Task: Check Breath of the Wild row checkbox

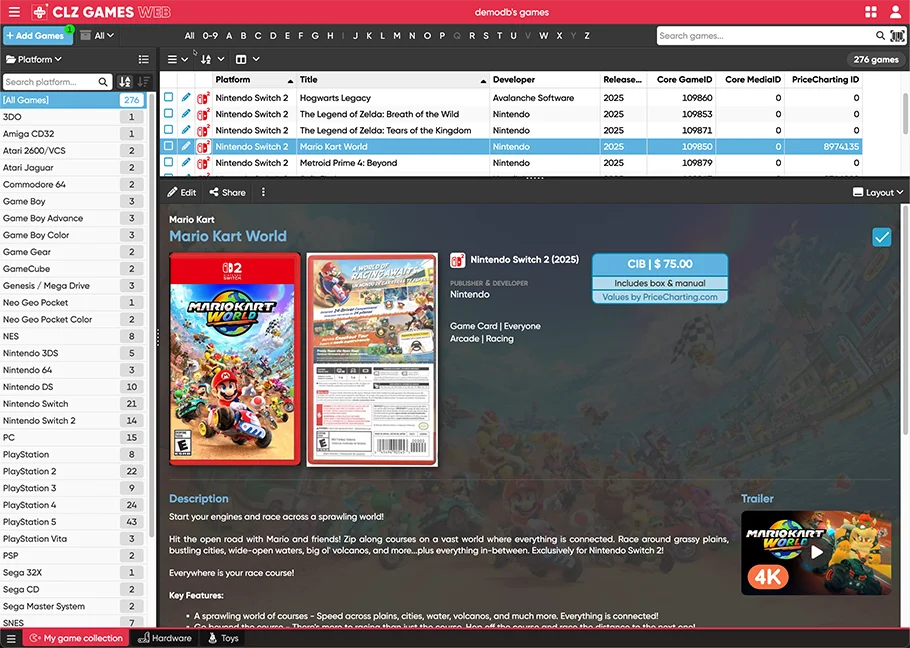Action: (x=168, y=113)
